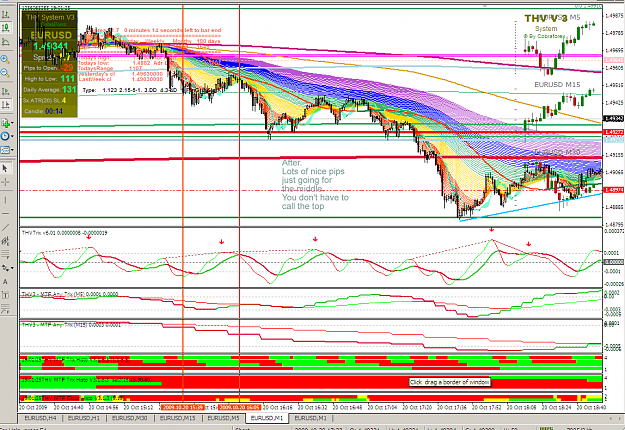Click the 'Click, drag a border of window' tooltip
Viewport: 625px width, 430px height.
coord(449,382)
